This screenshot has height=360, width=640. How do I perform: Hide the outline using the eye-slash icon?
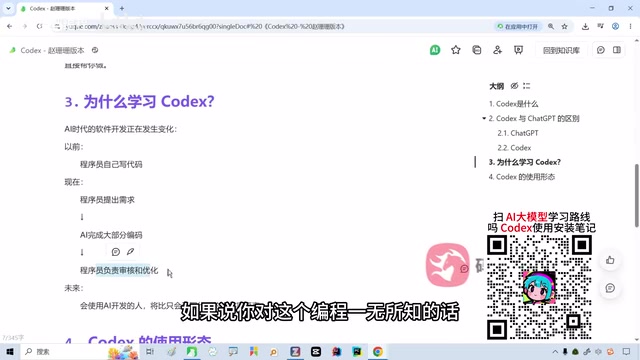click(x=514, y=86)
